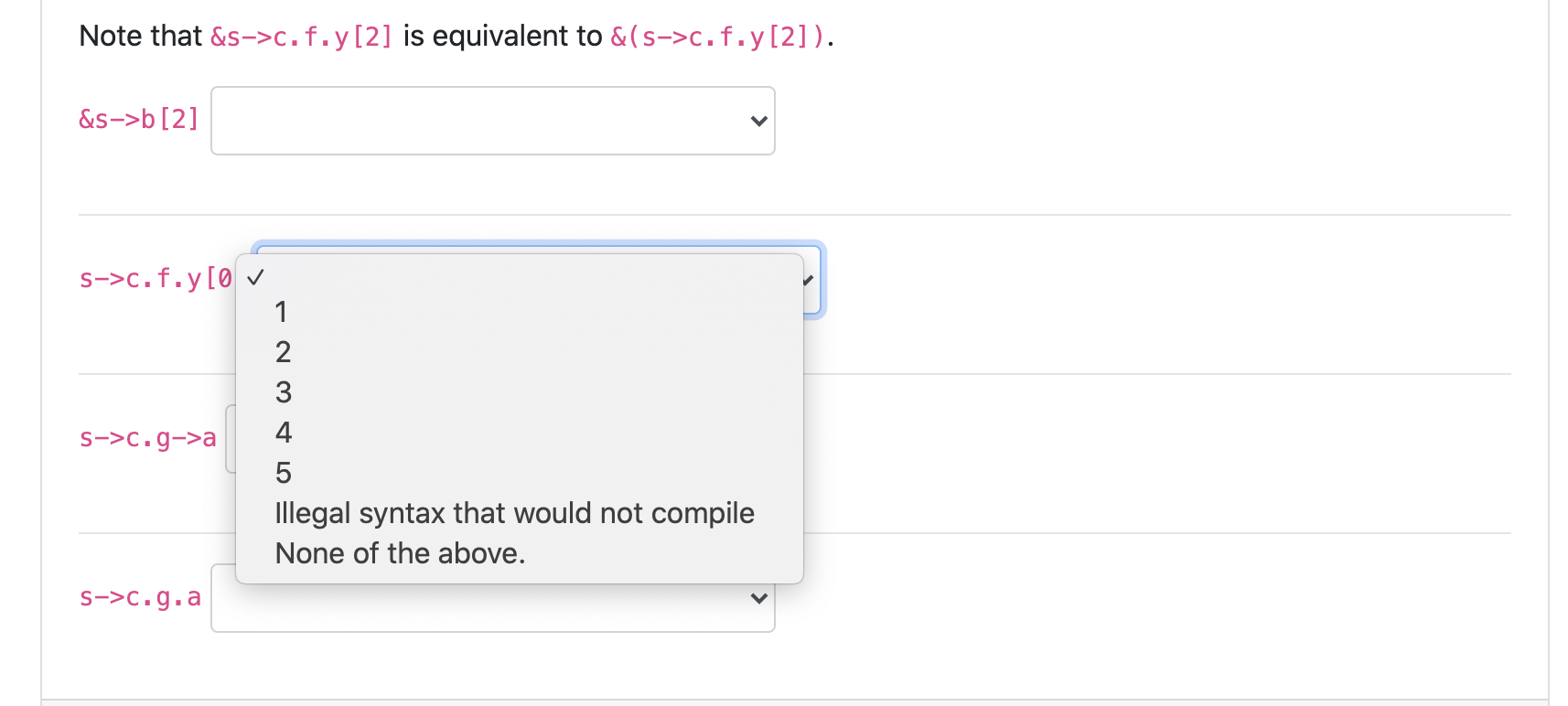Click the s->c.g.a code label

(141, 598)
